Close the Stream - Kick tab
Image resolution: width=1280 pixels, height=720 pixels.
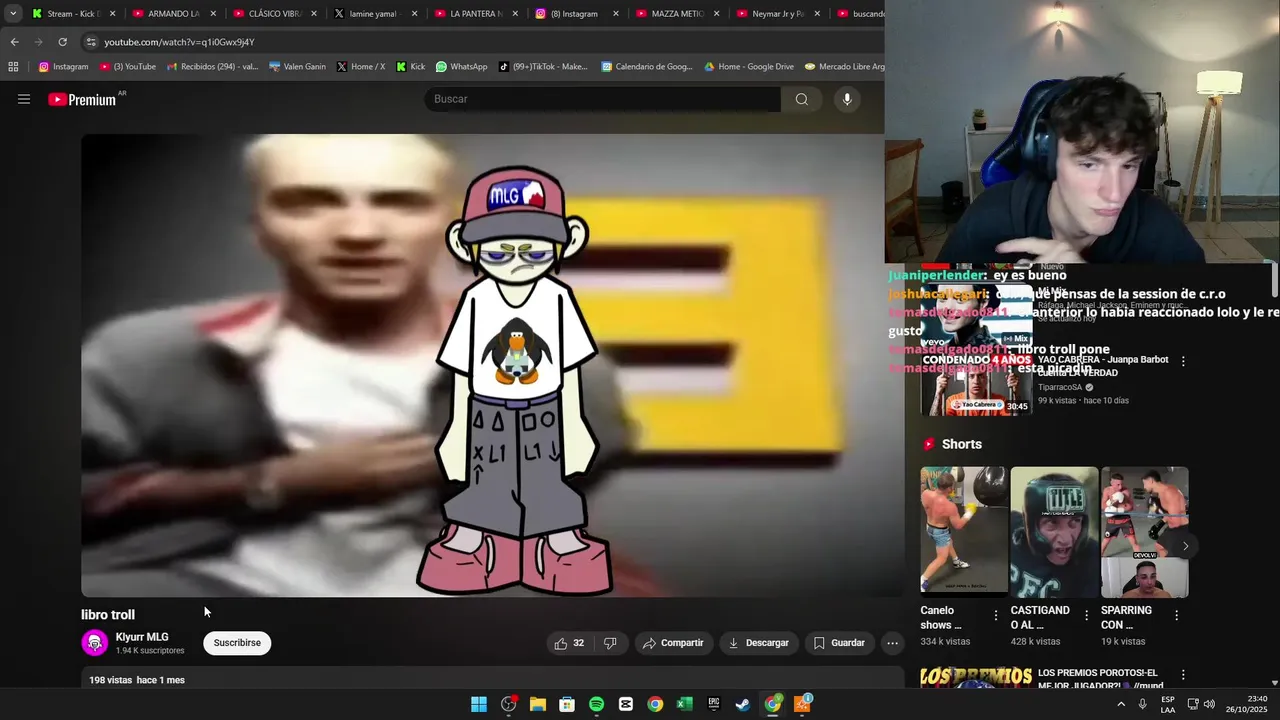[x=112, y=14]
